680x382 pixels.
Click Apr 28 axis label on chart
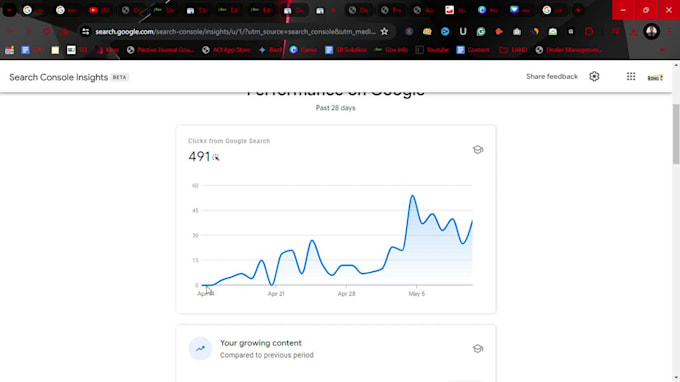tap(346, 294)
